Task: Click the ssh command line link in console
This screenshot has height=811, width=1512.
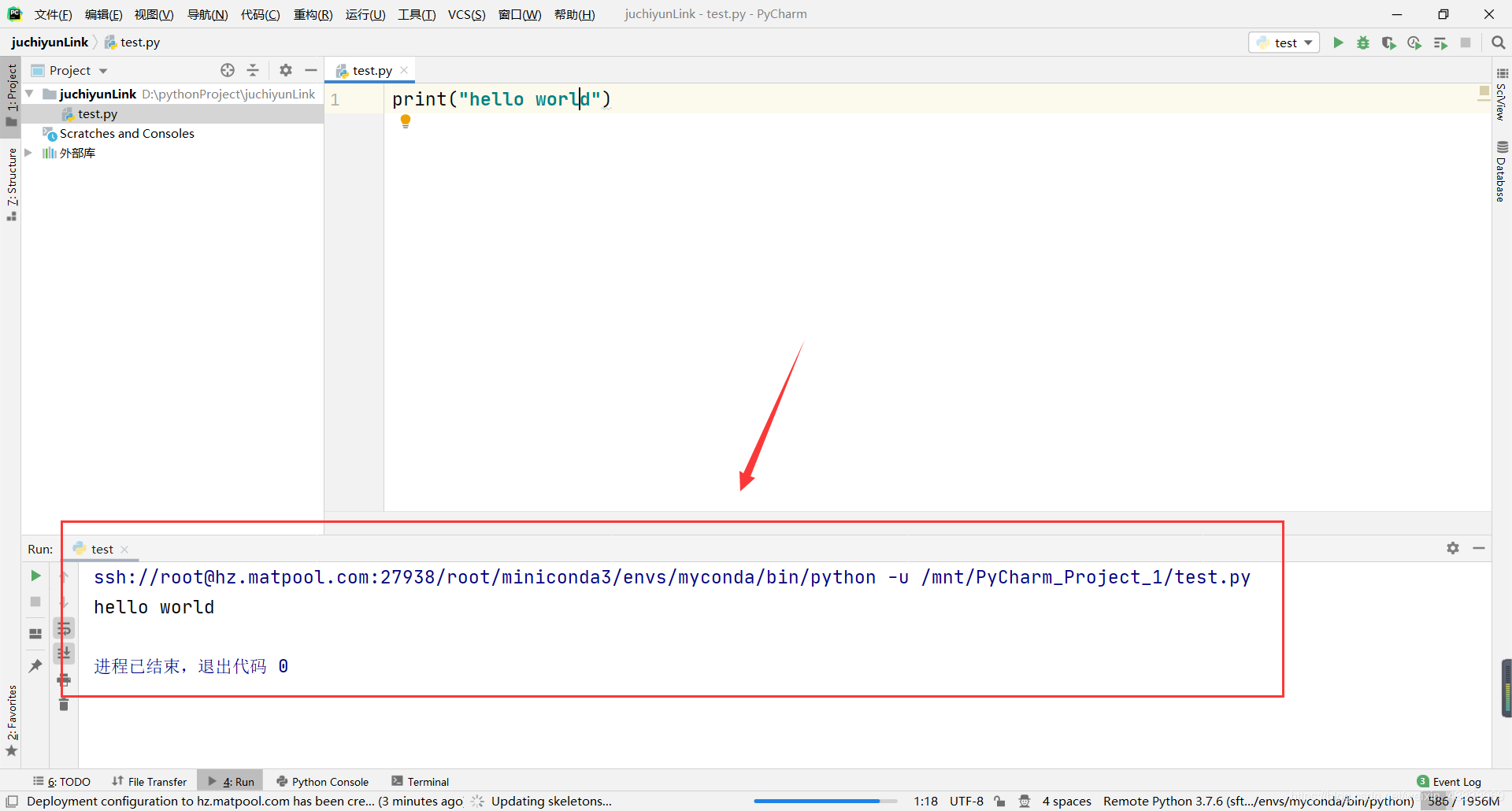Action: click(x=672, y=577)
